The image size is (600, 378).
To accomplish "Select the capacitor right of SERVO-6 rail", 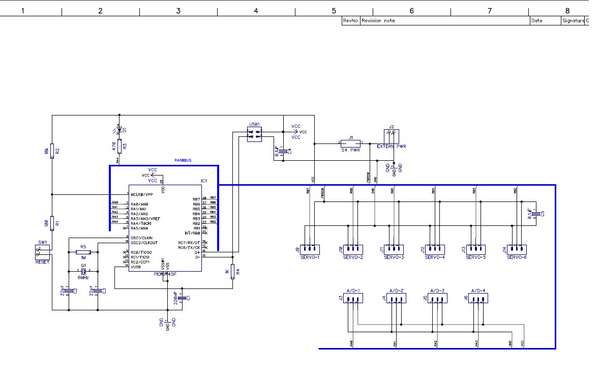I will (536, 214).
